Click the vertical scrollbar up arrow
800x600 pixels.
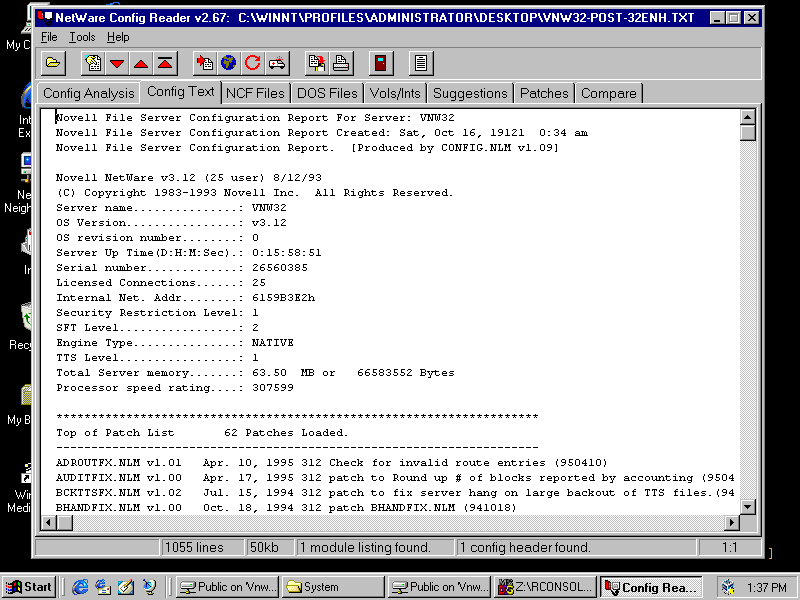(x=747, y=117)
